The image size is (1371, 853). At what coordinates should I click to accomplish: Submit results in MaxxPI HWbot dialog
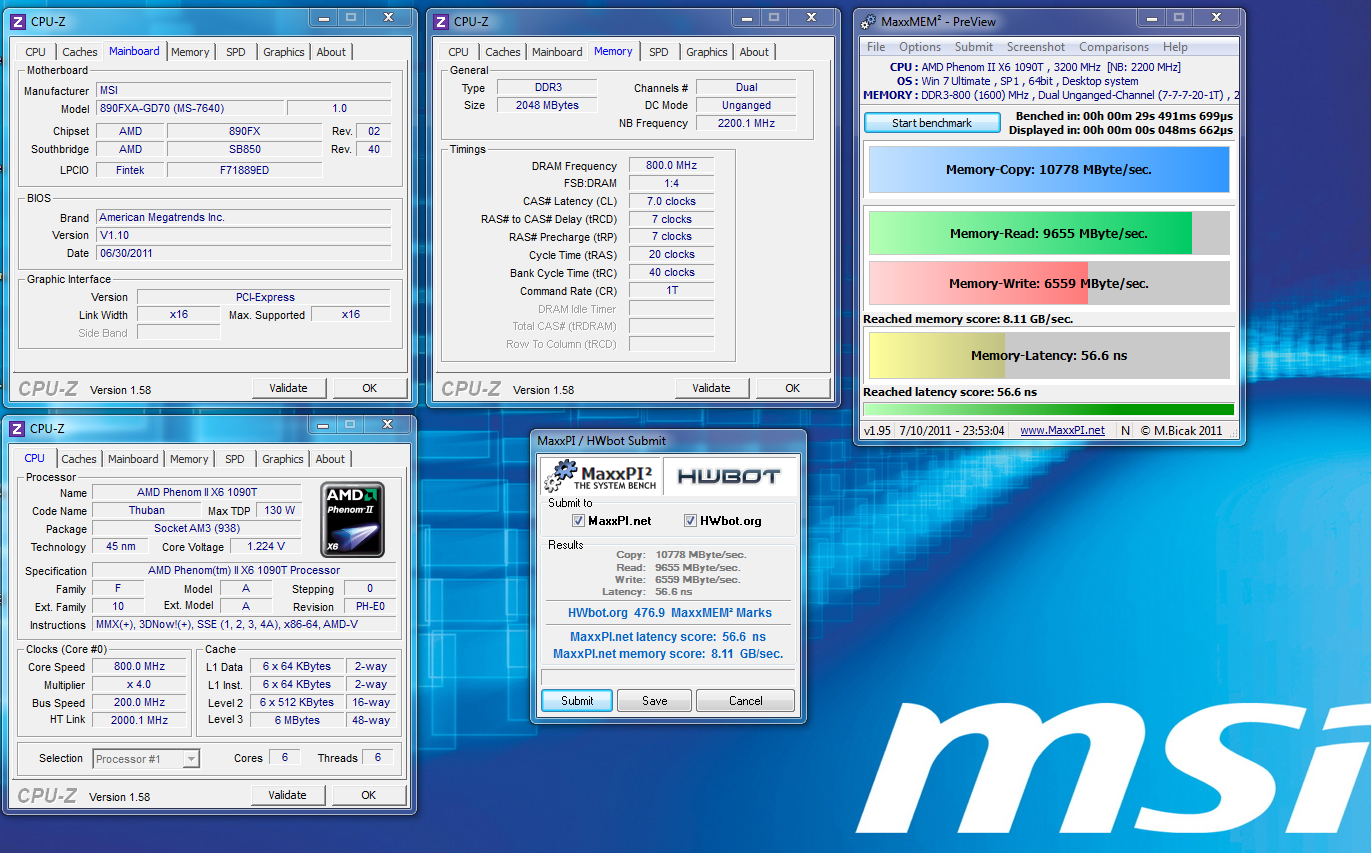coord(577,701)
